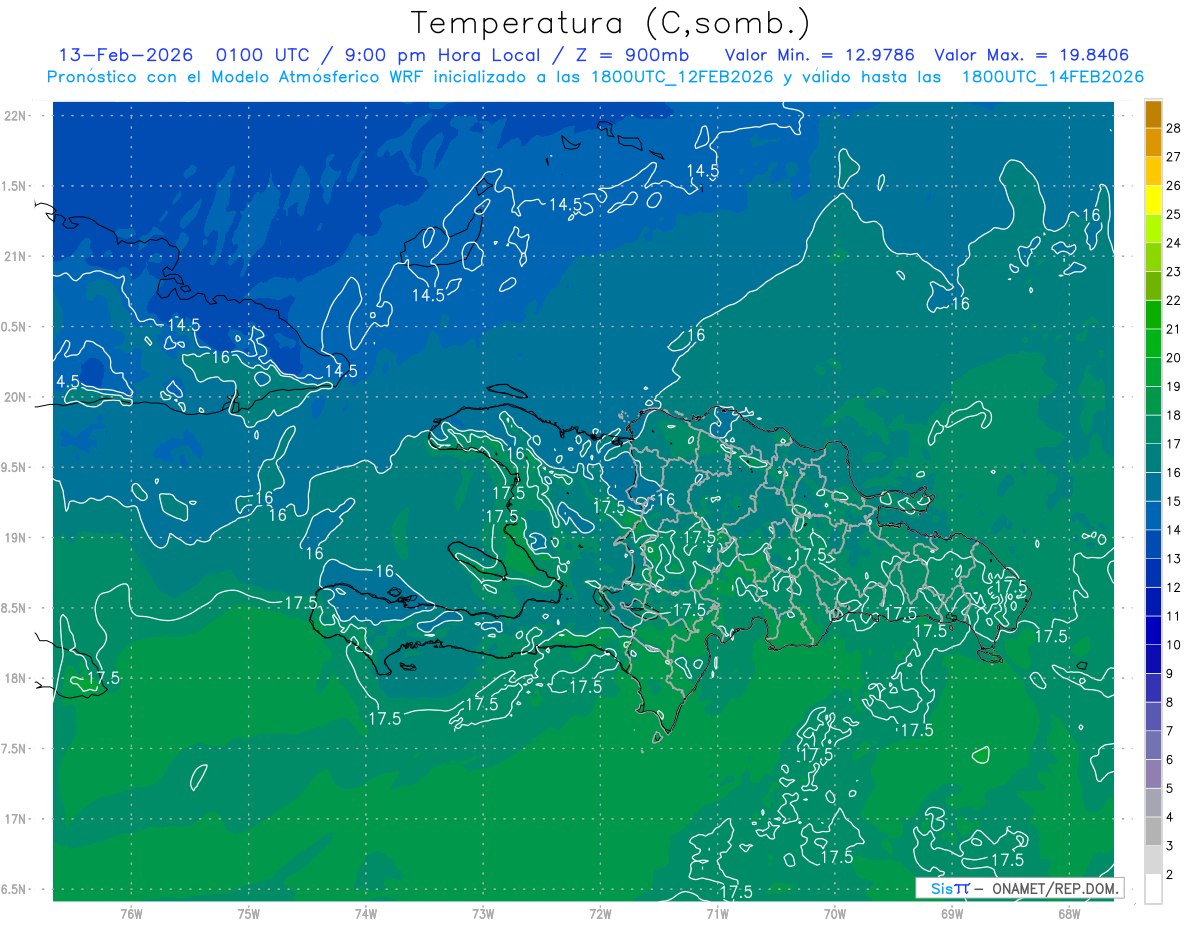Click the 76W longitude axis label
1200x927 pixels.
(x=131, y=913)
